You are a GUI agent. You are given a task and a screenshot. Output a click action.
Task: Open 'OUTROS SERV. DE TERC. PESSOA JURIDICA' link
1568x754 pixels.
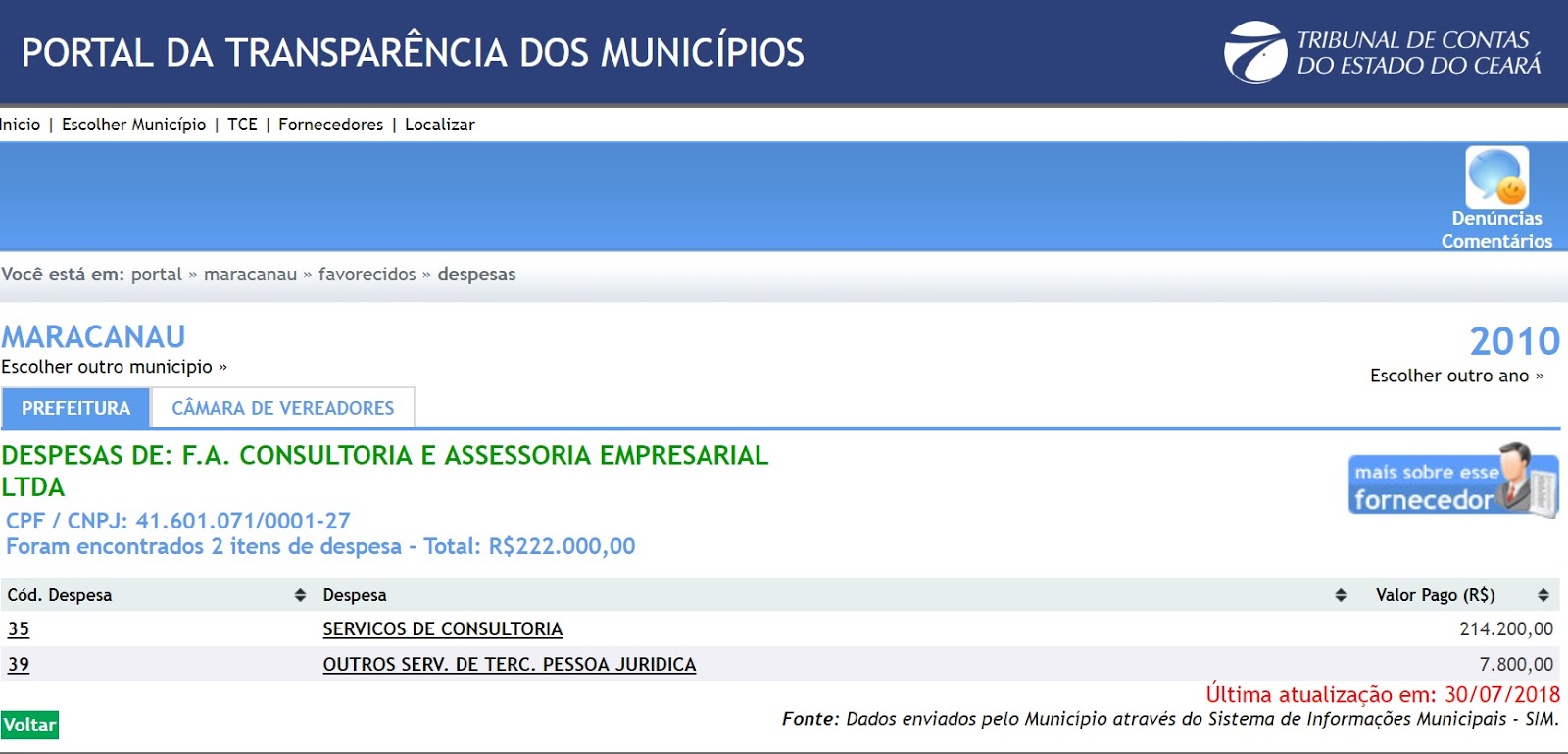[x=510, y=665]
